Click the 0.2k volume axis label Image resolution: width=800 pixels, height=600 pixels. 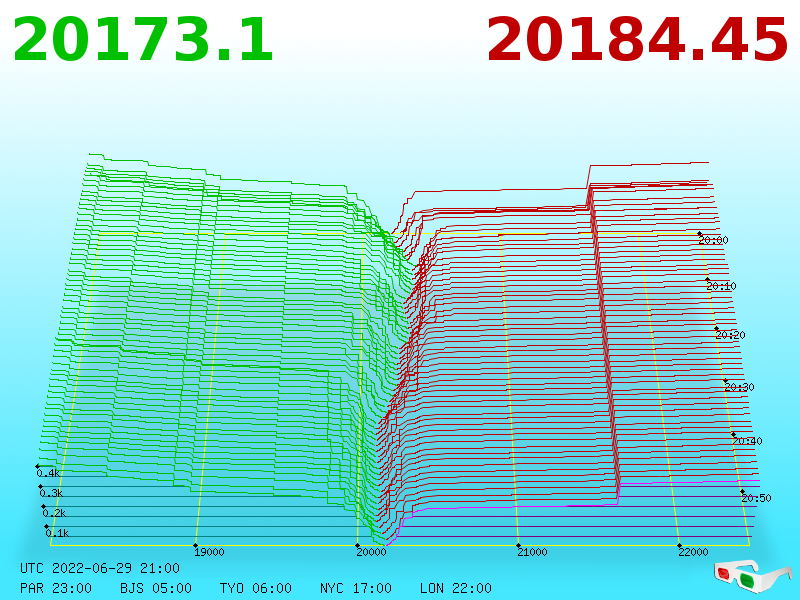click(54, 513)
